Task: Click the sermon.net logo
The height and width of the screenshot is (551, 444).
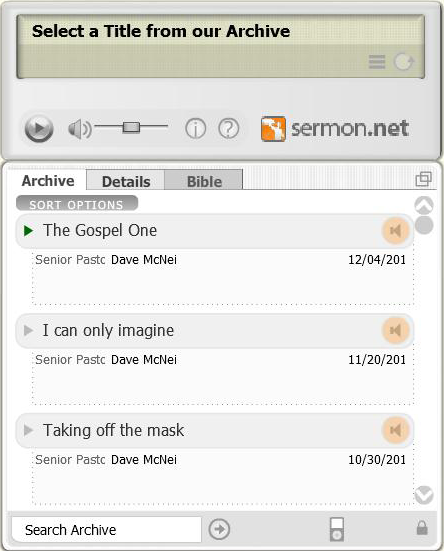Action: (x=335, y=129)
